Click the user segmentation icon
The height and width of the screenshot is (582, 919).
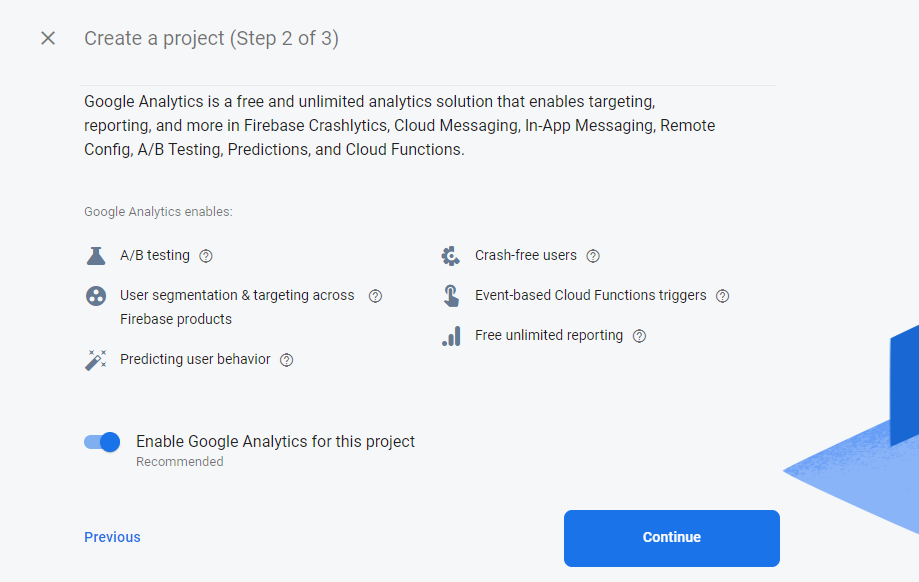95,296
